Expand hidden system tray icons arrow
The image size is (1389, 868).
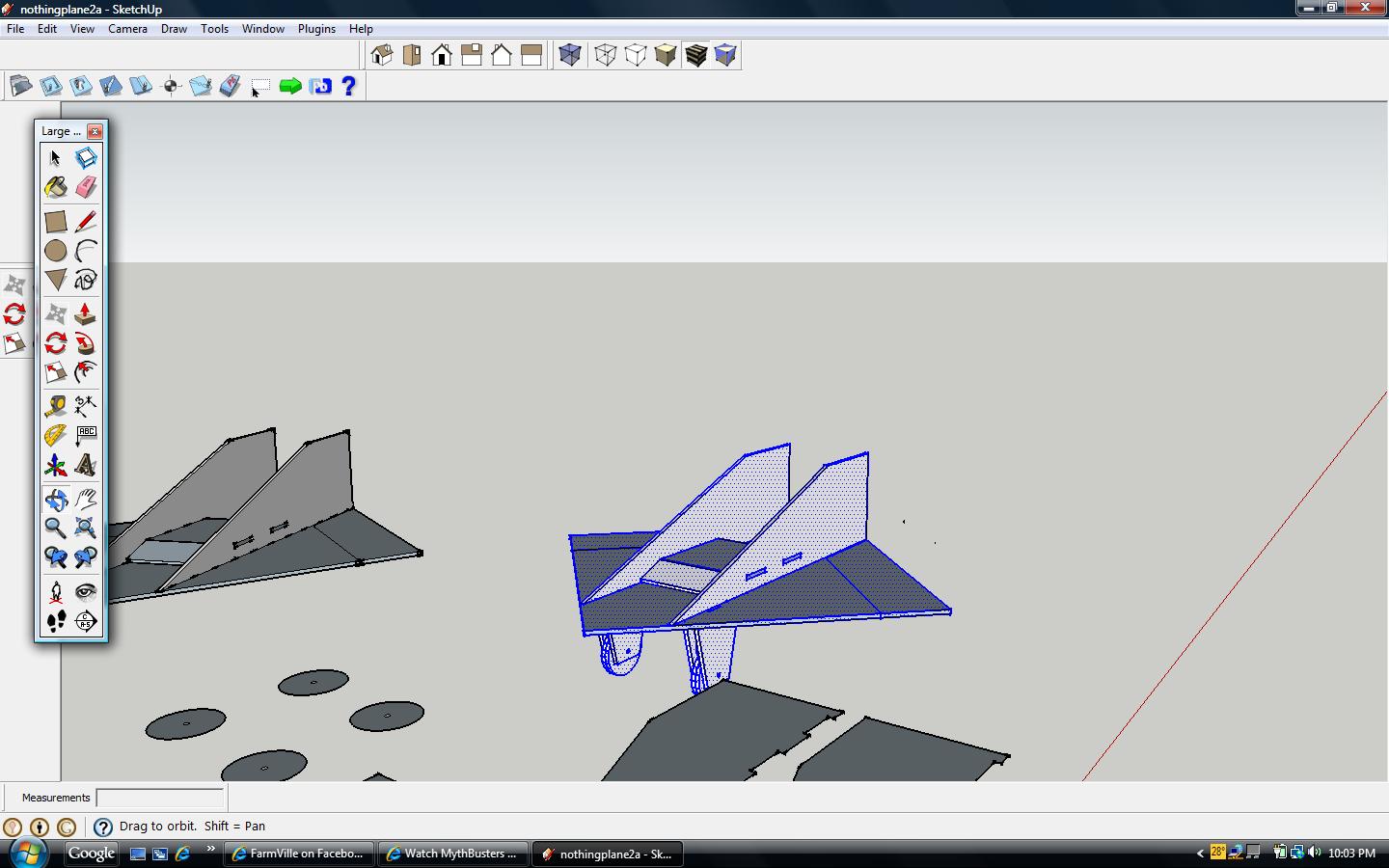click(1200, 854)
